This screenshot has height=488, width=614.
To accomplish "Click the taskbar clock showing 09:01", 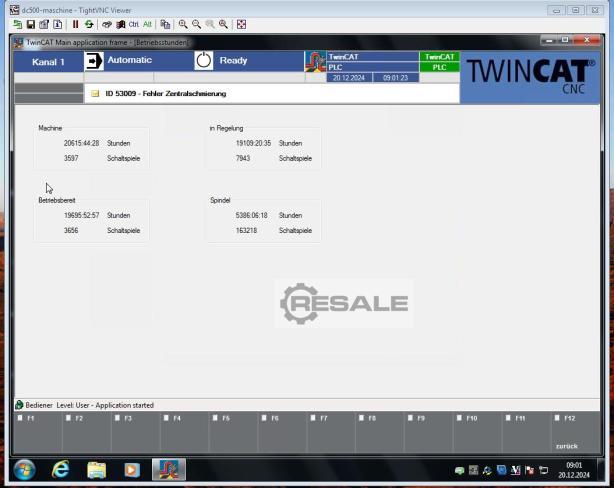I will pyautogui.click(x=574, y=469).
